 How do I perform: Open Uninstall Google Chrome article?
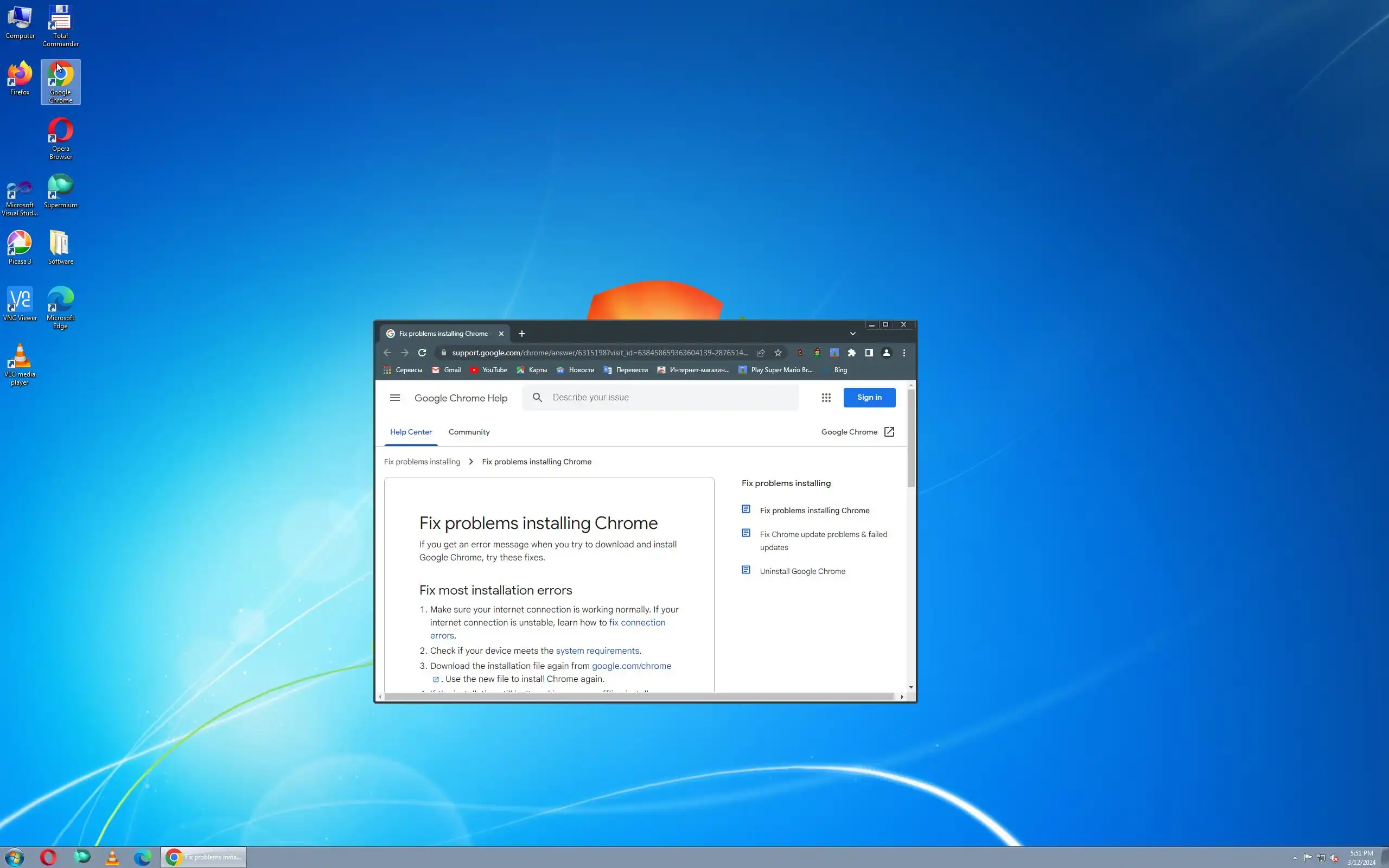[x=802, y=571]
